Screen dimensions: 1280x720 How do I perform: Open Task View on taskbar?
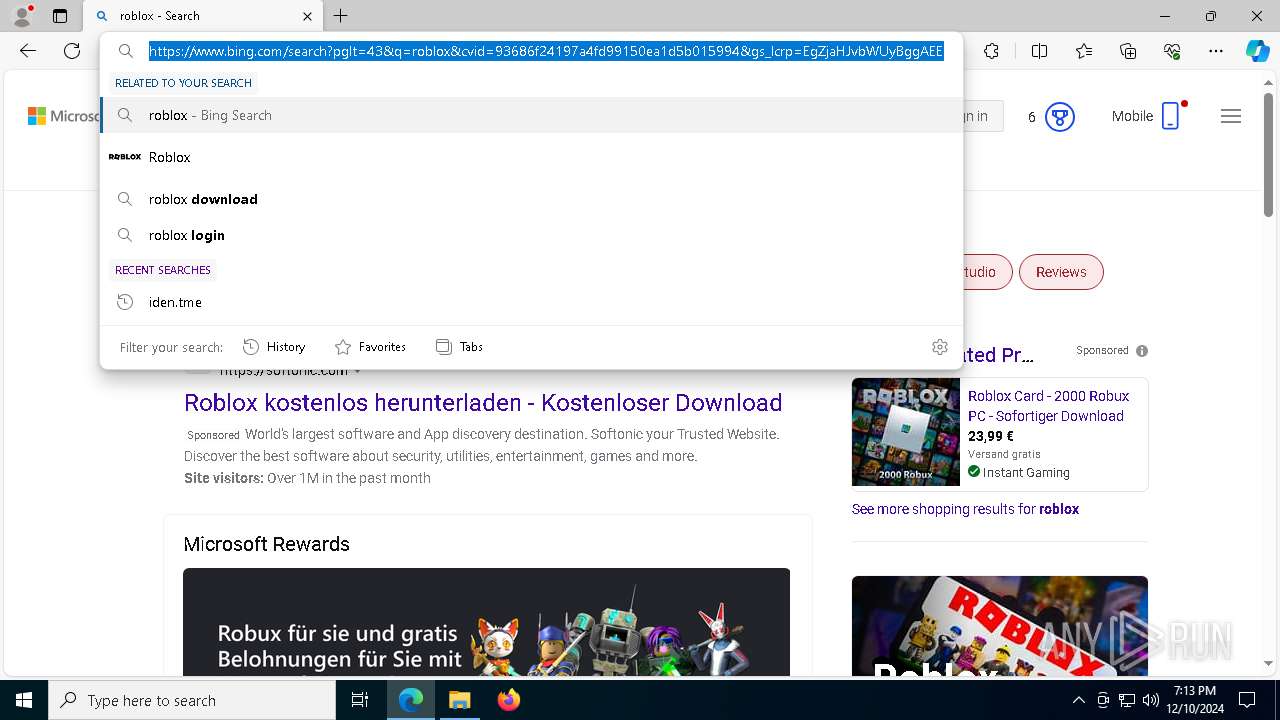pyautogui.click(x=360, y=700)
